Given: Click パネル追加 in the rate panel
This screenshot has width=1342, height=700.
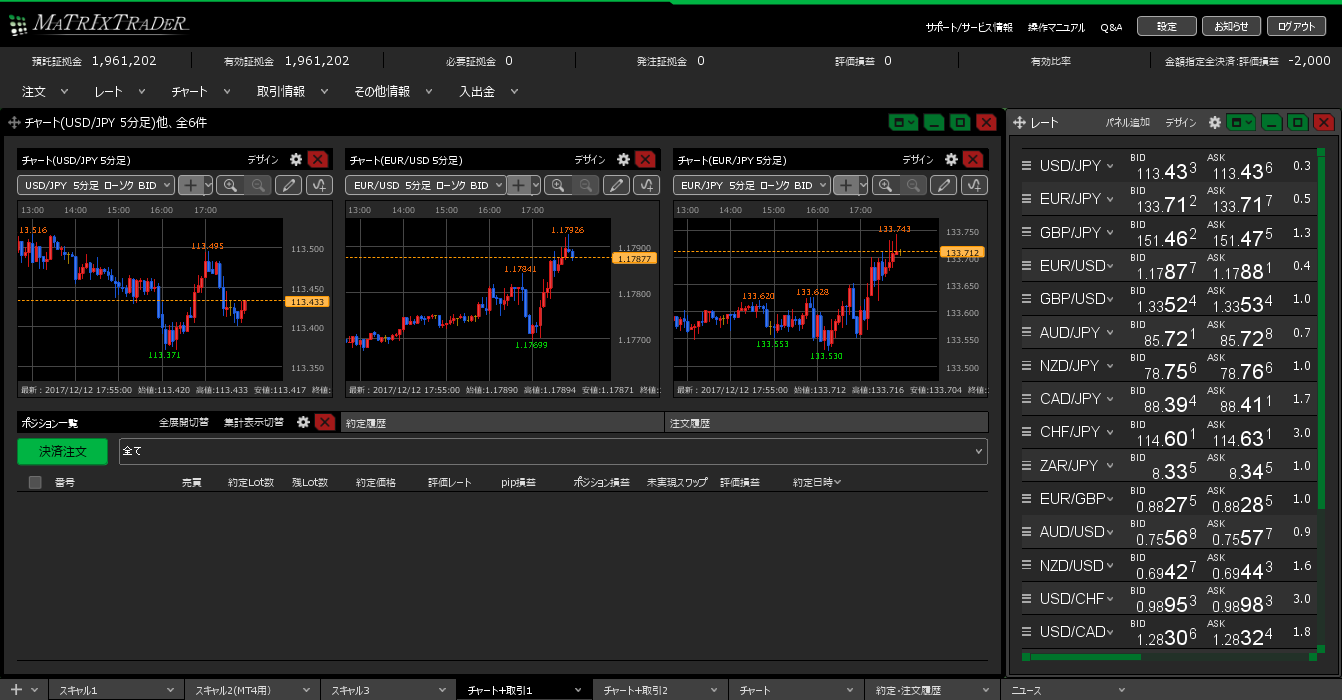Looking at the screenshot, I should point(1127,123).
